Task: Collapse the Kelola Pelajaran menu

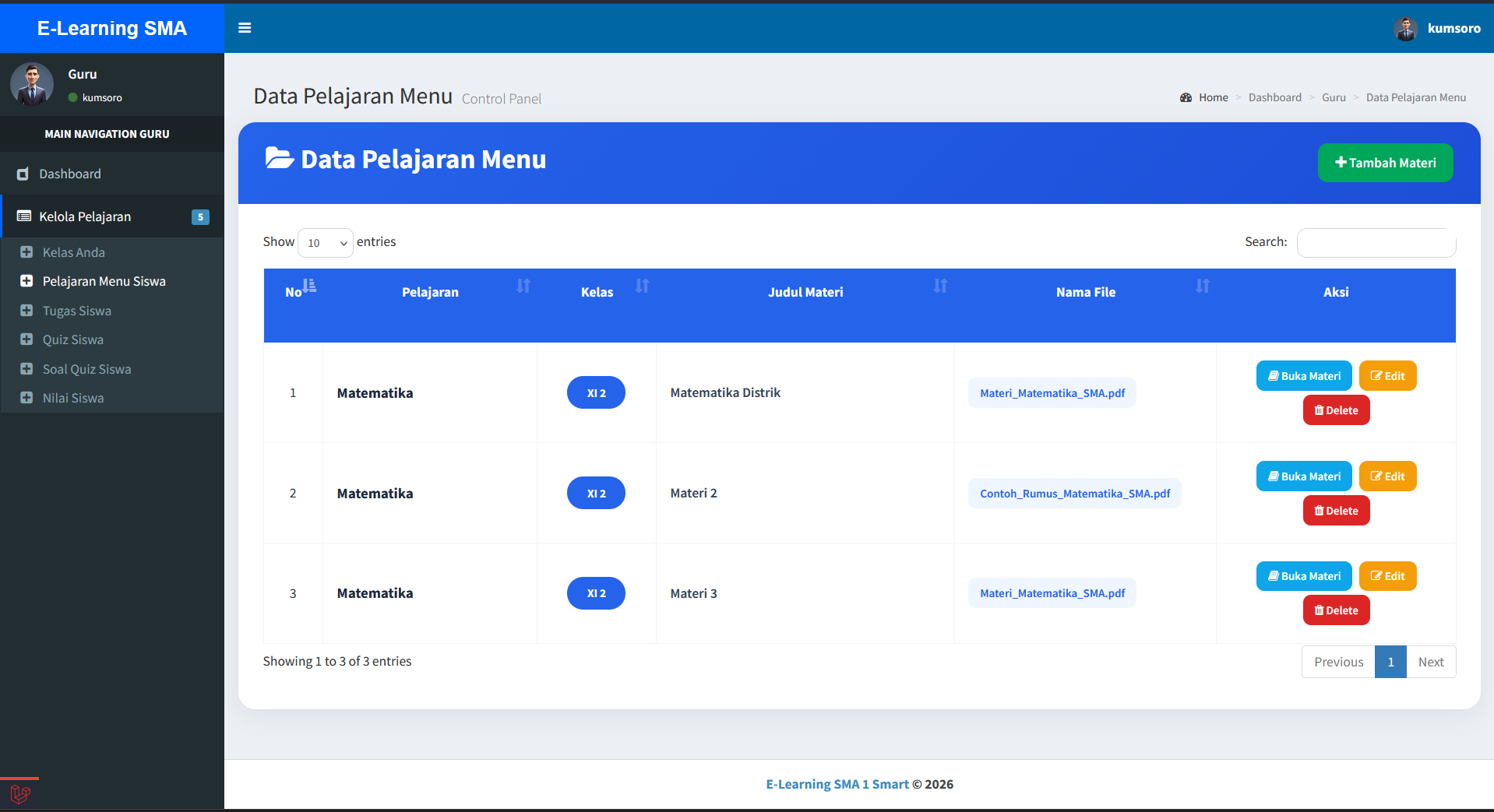Action: (112, 216)
